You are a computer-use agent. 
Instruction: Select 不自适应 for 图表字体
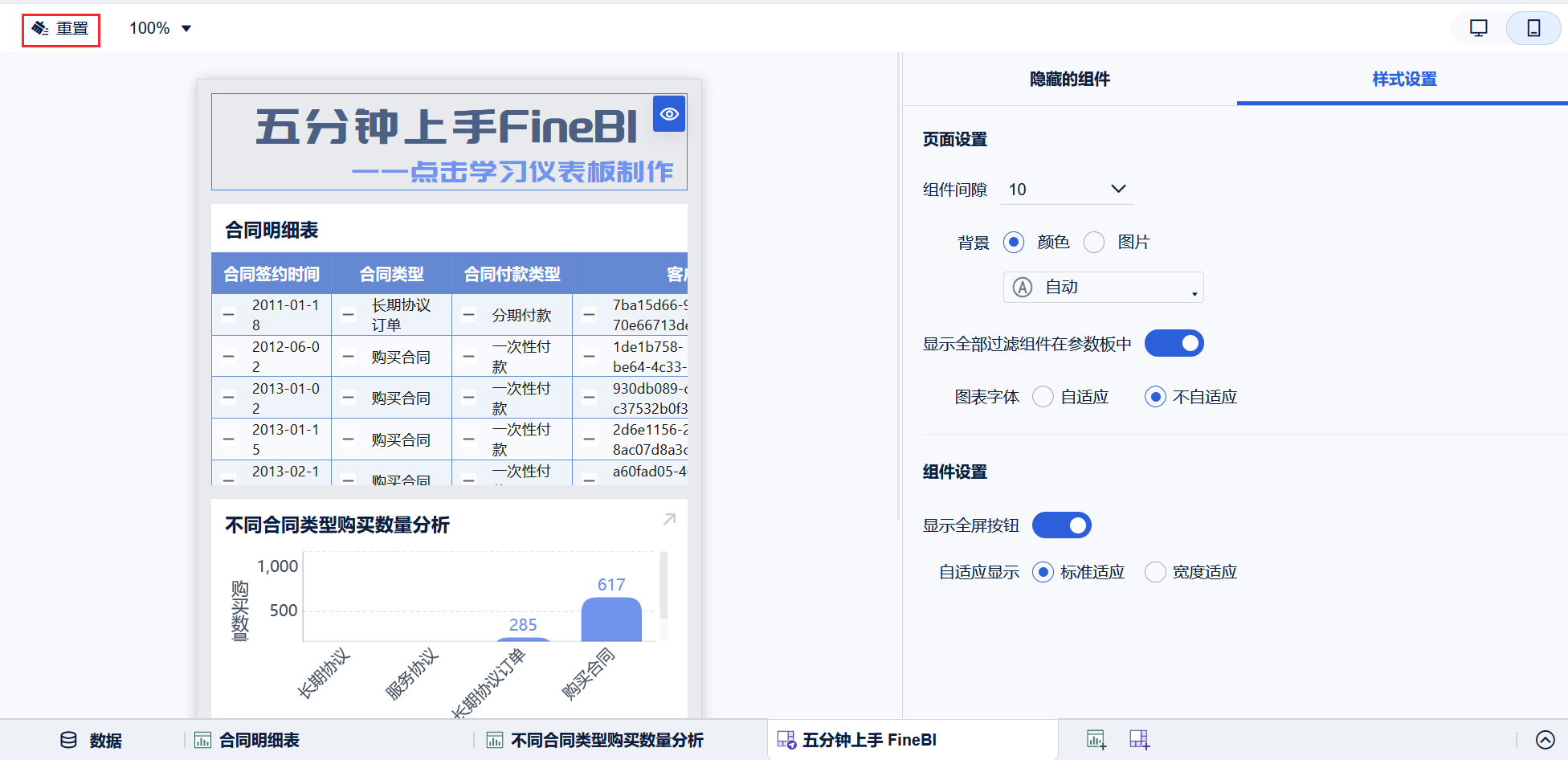coord(1155,397)
